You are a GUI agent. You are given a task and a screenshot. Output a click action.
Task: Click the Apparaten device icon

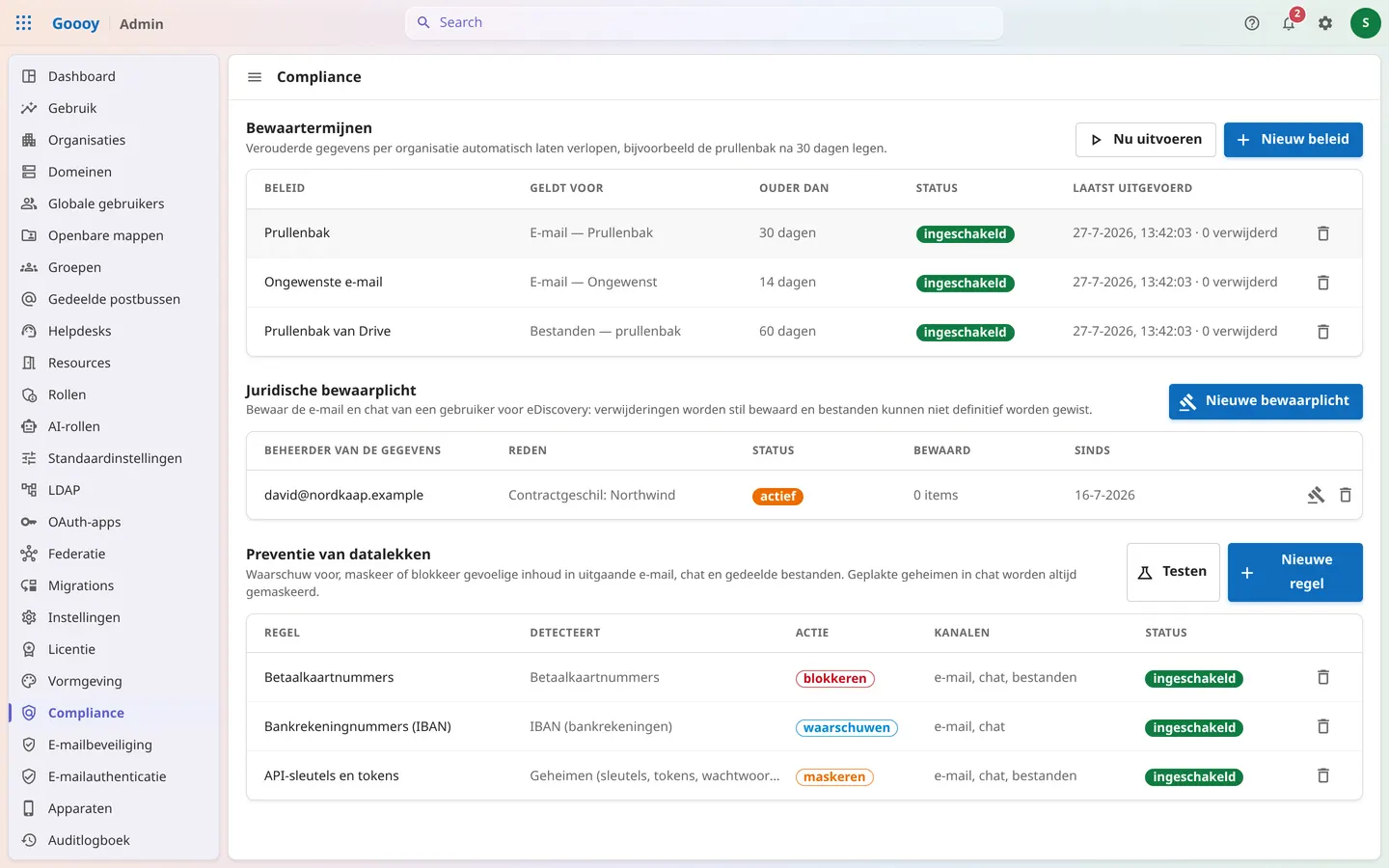pos(29,808)
